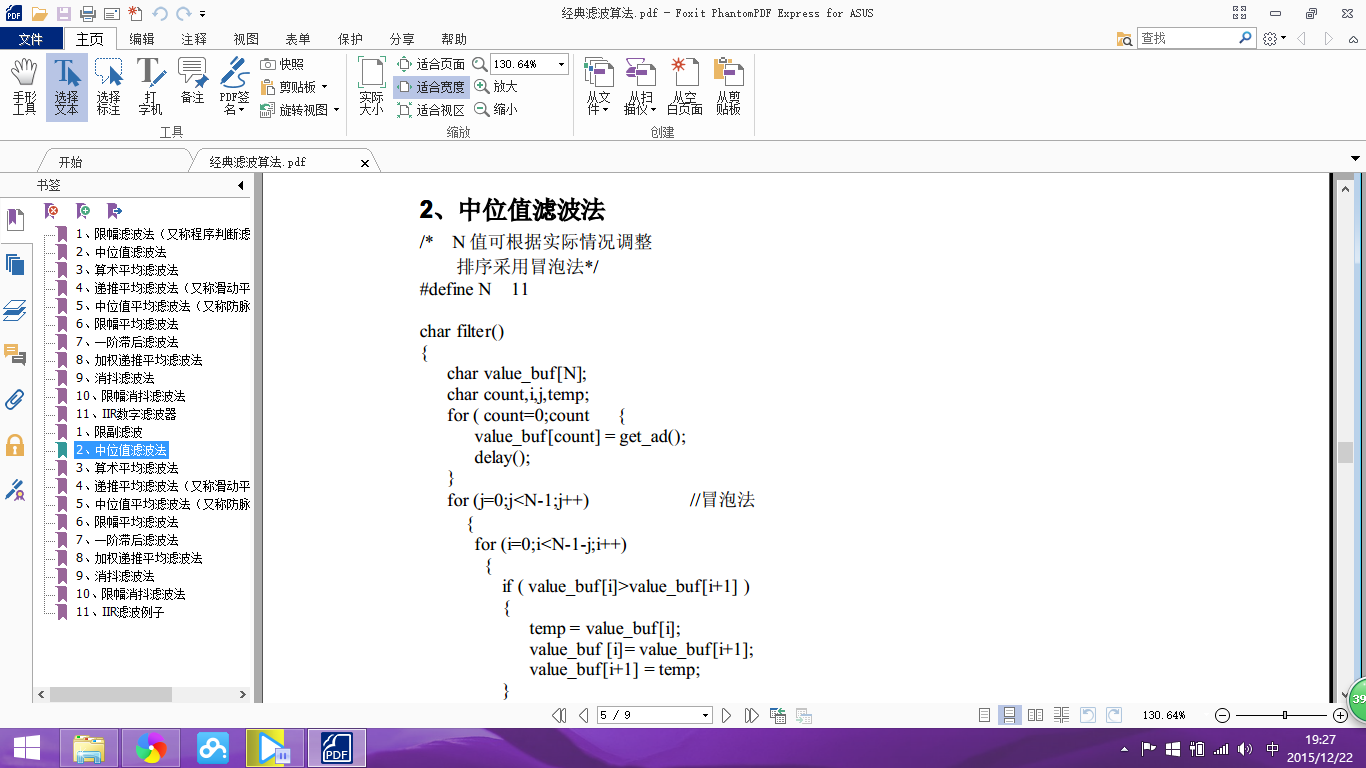This screenshot has width=1366, height=768.
Task: Switch to the 分享 ribbon tab
Action: (402, 39)
